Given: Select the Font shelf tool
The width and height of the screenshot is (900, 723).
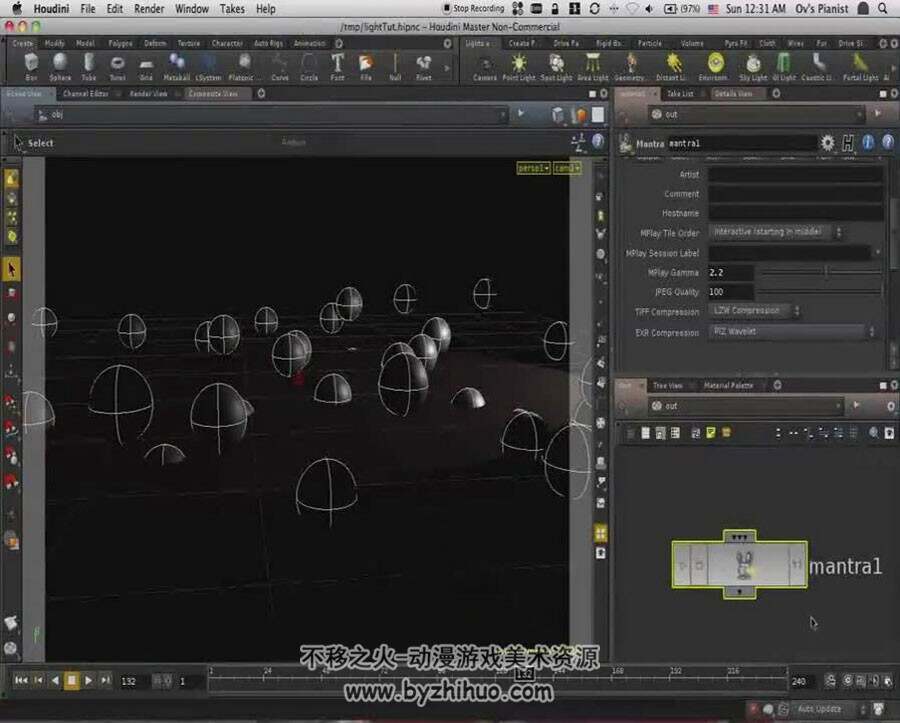Looking at the screenshot, I should pyautogui.click(x=338, y=67).
